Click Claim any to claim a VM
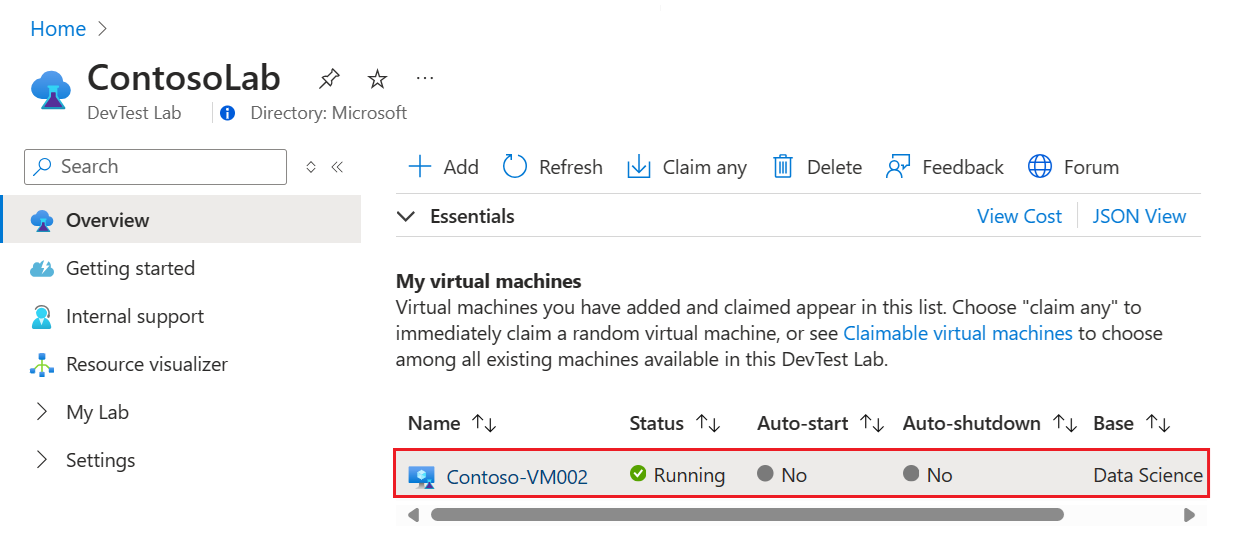The width and height of the screenshot is (1235, 548). (687, 167)
